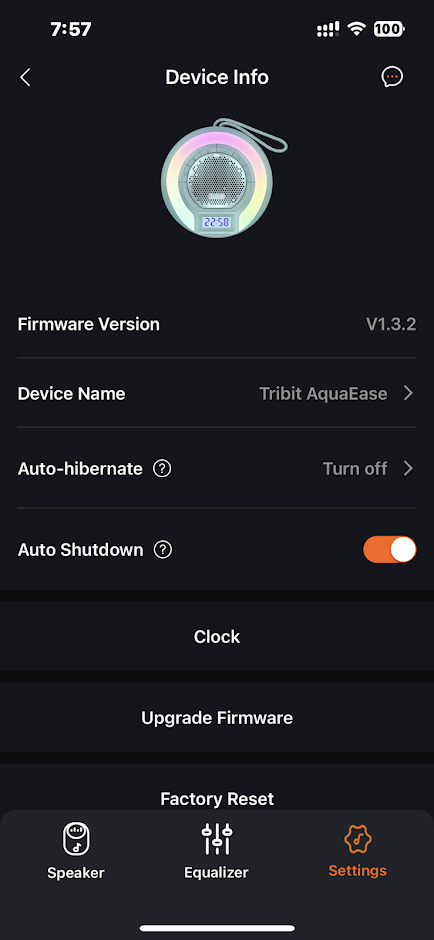Tap Upgrade Firmware button
Image resolution: width=434 pixels, height=940 pixels.
217,718
